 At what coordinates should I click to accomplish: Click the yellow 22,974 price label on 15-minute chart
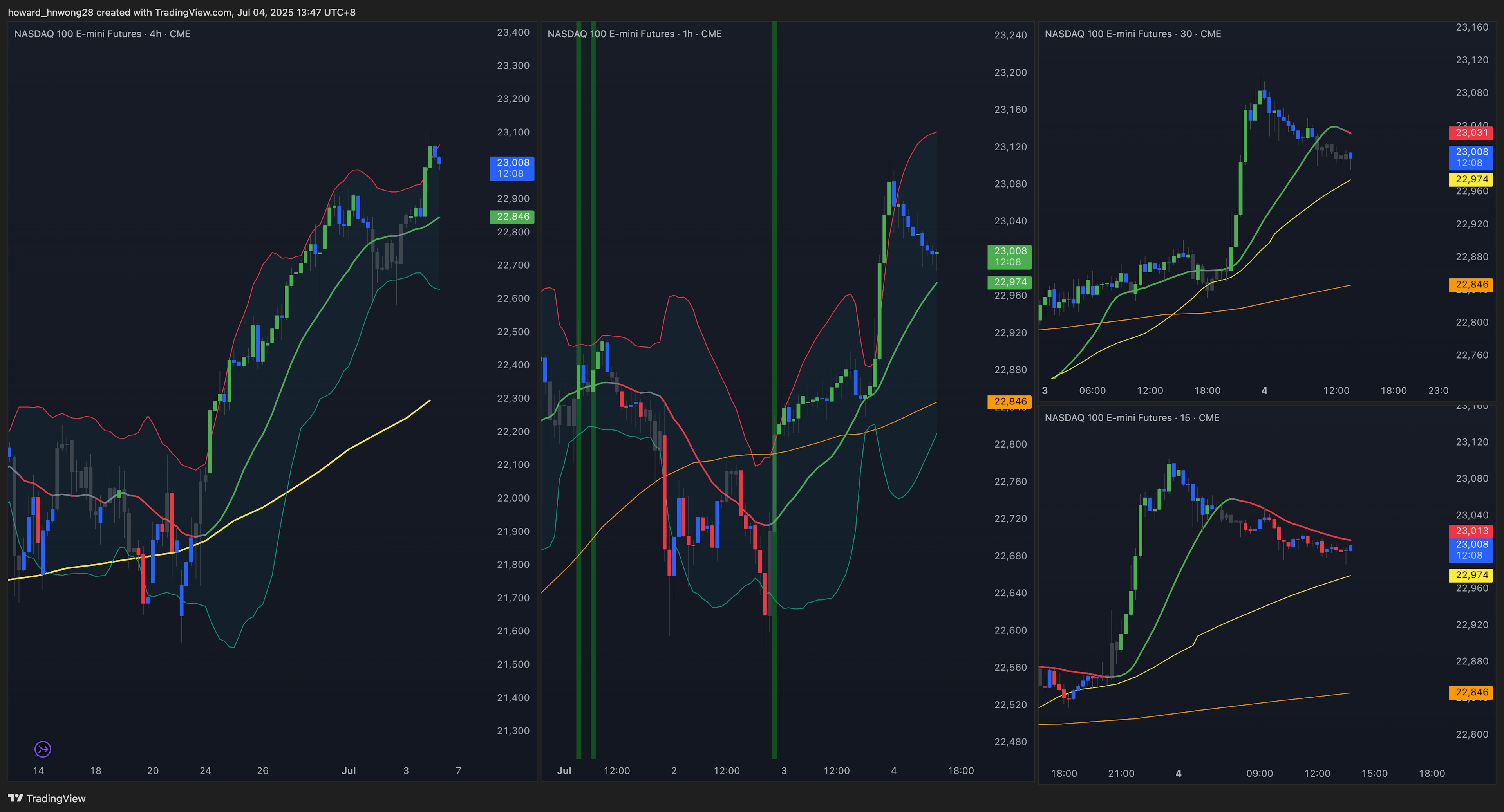coord(1471,575)
